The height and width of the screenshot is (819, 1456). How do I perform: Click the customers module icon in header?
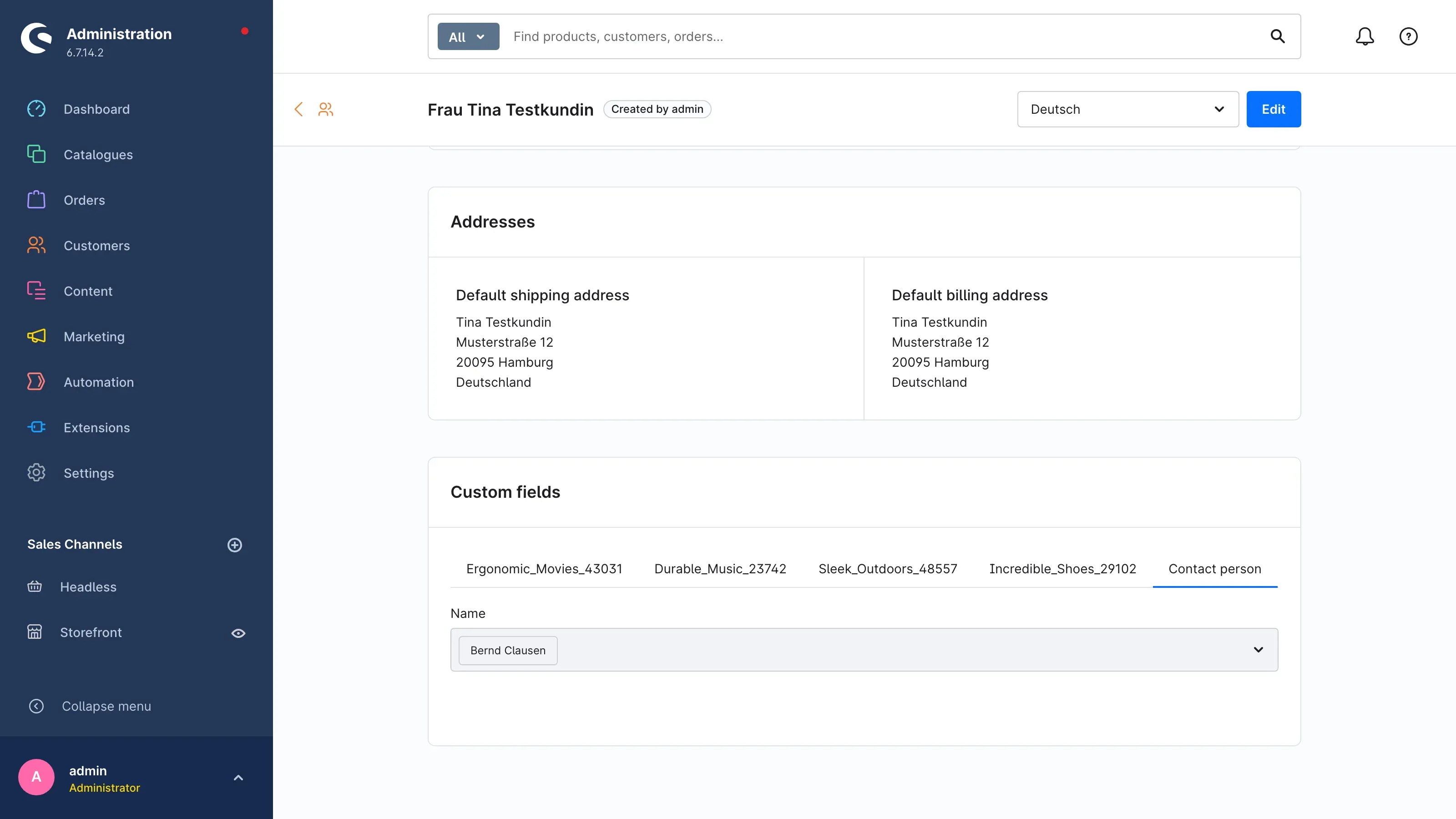coord(326,109)
